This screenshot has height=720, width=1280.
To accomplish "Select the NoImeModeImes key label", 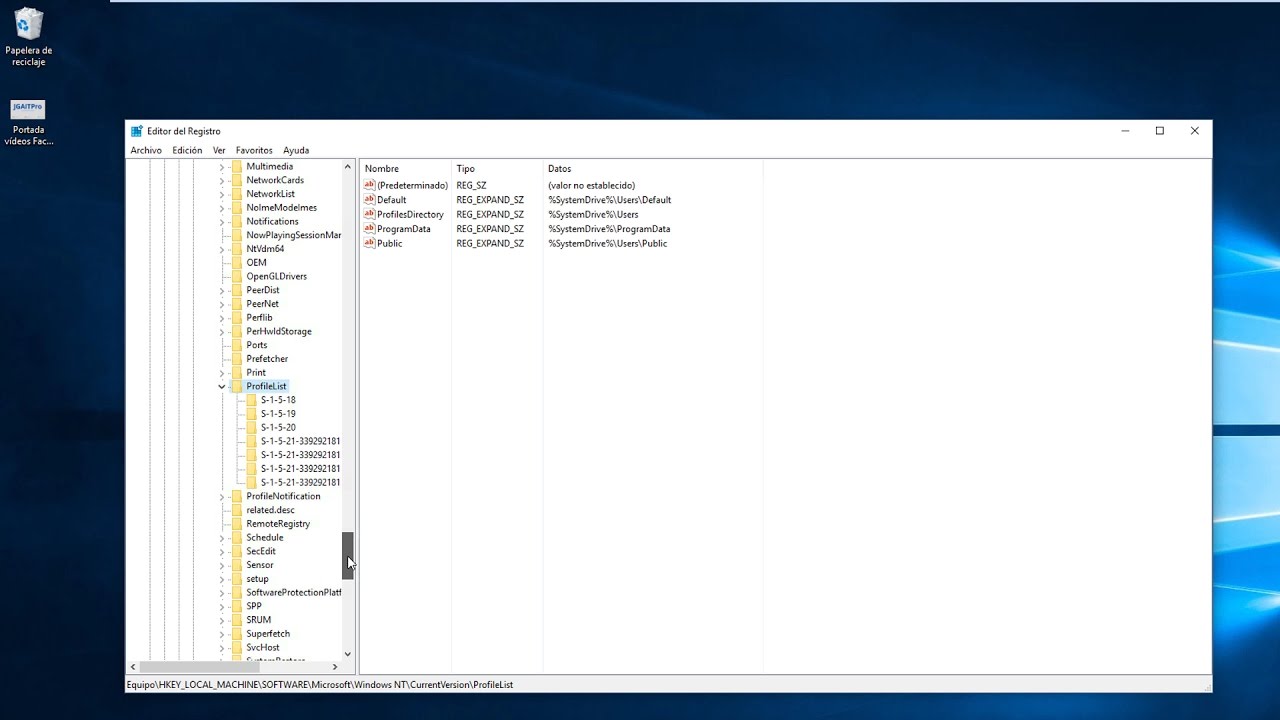I will [282, 208].
